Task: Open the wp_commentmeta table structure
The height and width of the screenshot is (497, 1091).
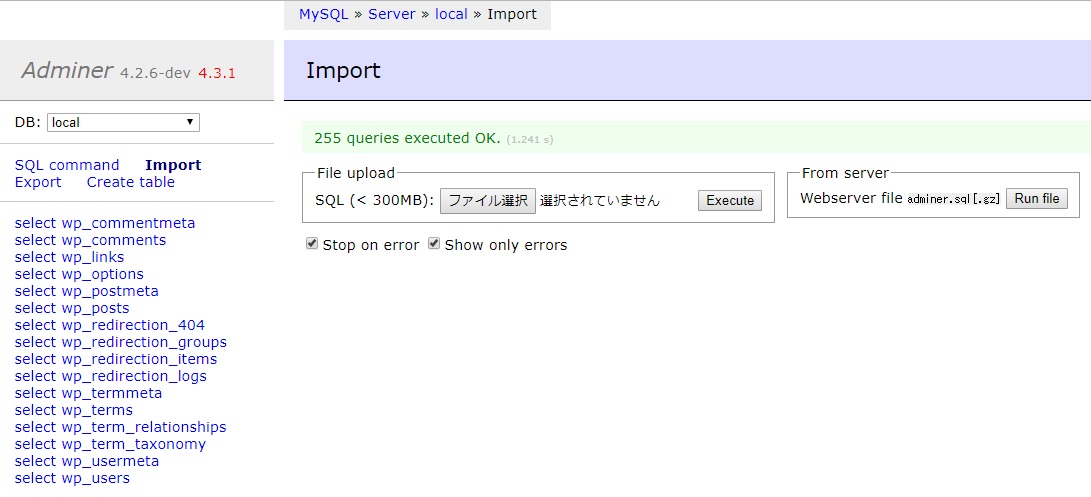Action: tap(128, 223)
